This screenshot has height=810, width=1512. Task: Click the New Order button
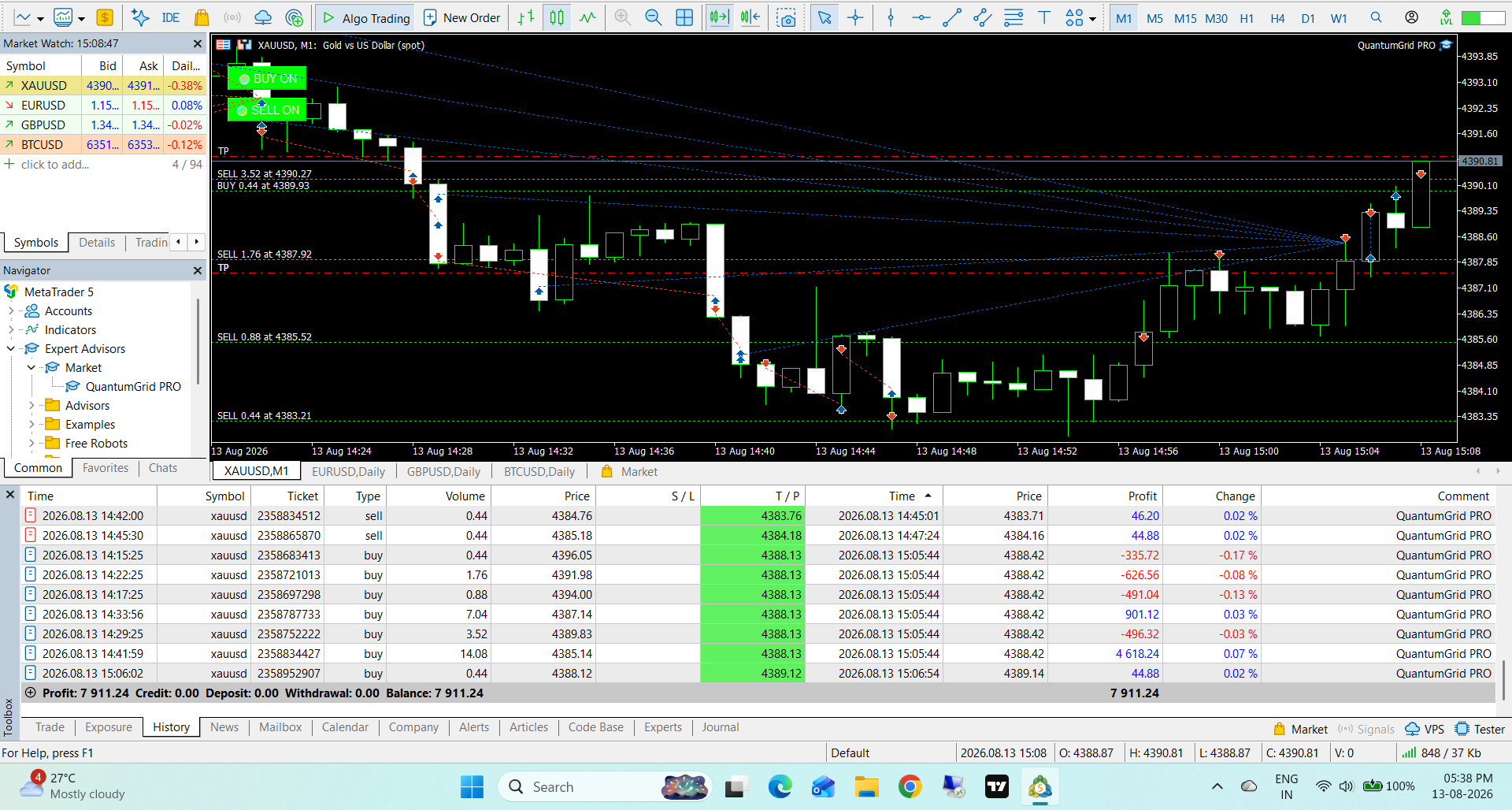pos(462,17)
